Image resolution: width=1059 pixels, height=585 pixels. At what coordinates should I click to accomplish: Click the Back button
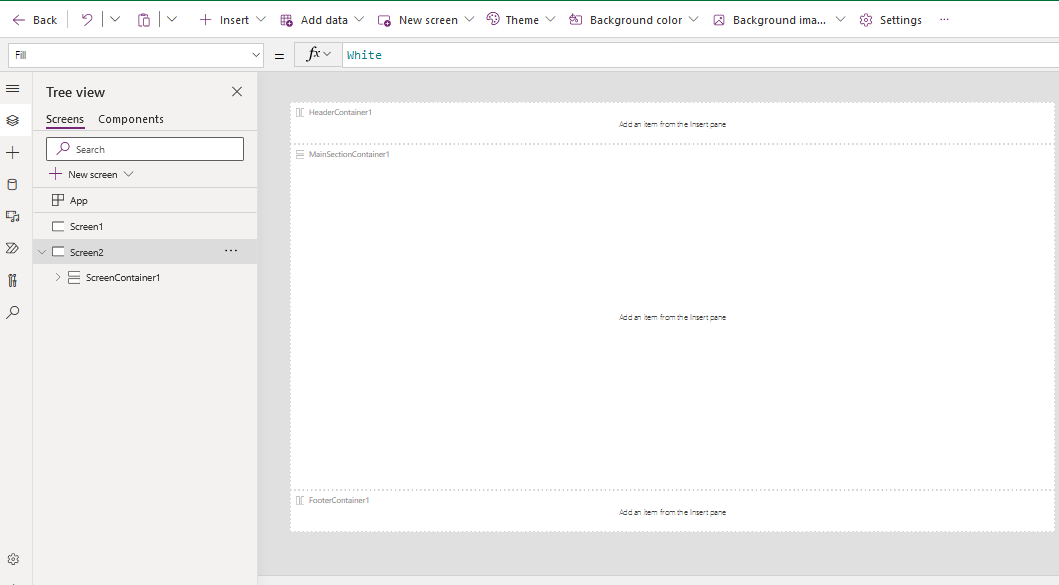pos(35,19)
